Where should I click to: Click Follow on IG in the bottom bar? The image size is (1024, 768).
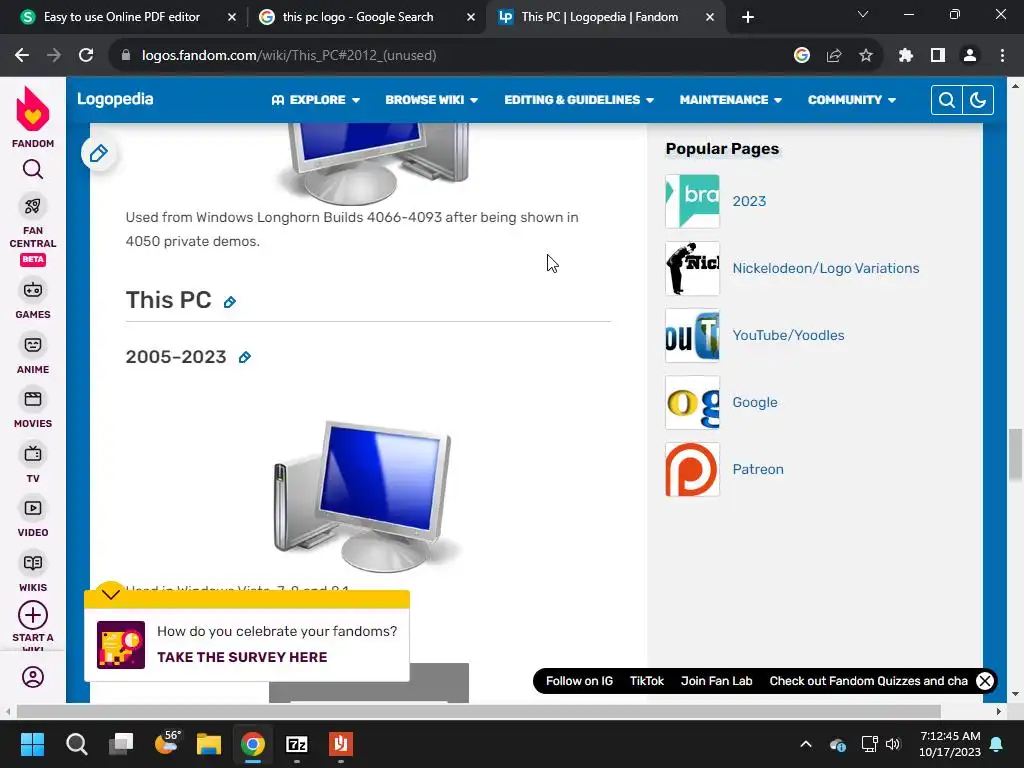(579, 681)
